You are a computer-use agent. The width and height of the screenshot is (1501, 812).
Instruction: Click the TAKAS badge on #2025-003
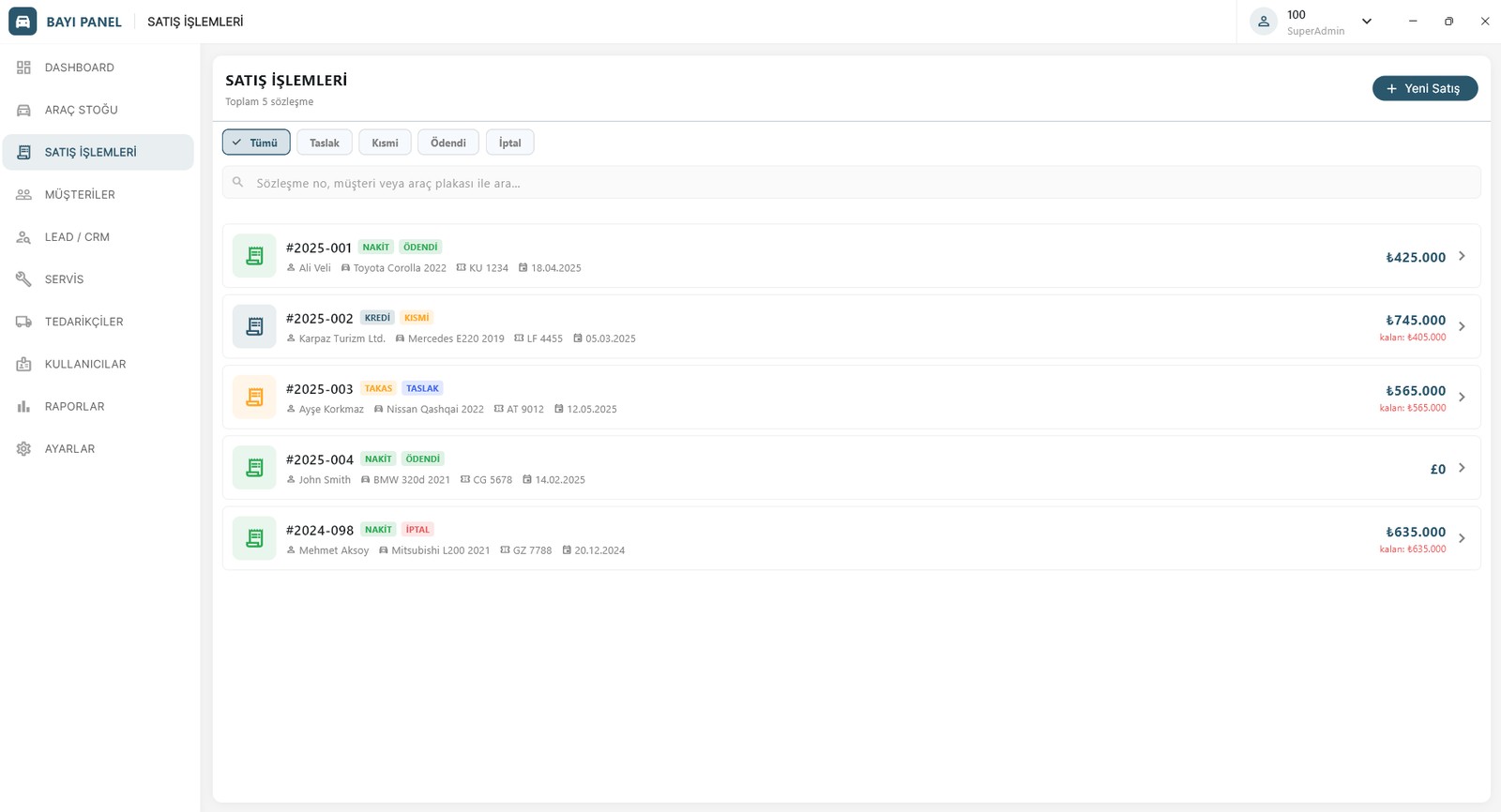point(379,388)
